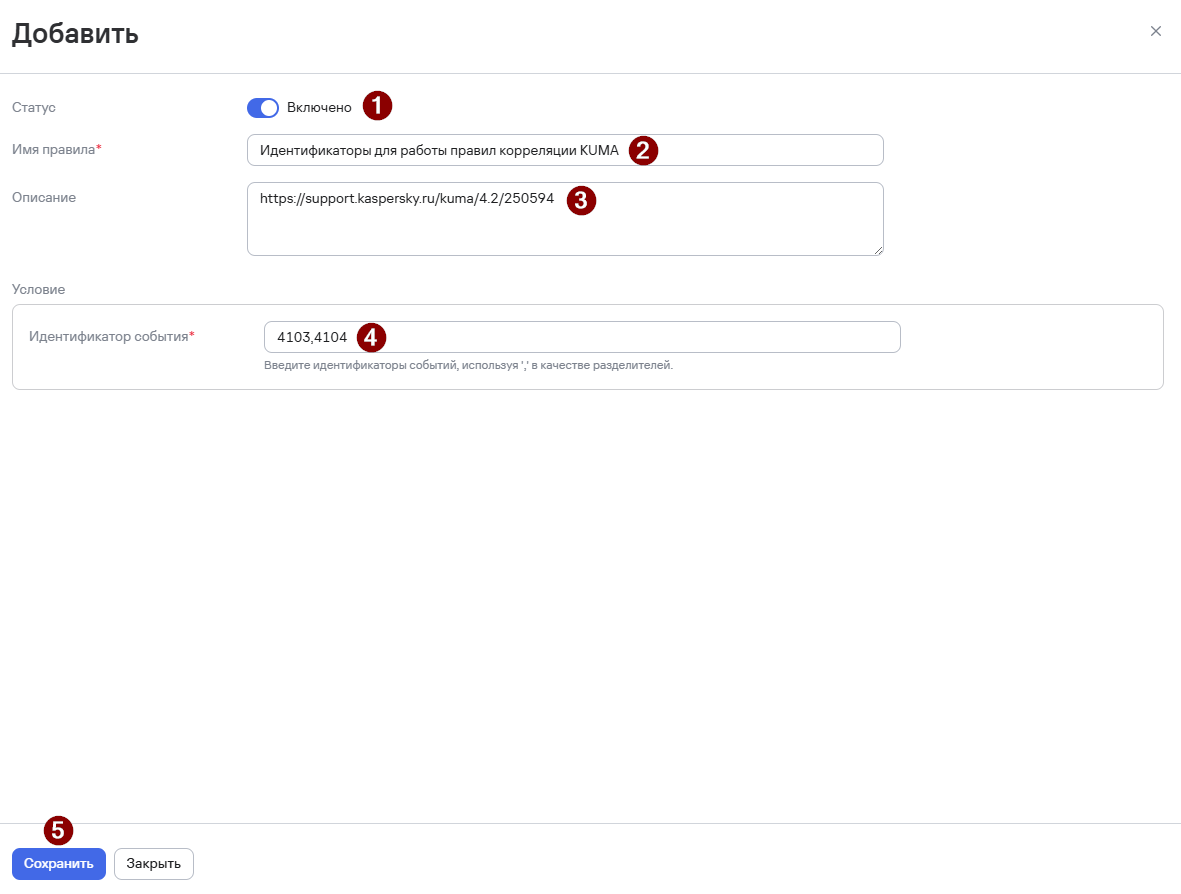Viewport: 1181px width, 894px height.
Task: Click inside the Описание text area
Action: pos(565,219)
